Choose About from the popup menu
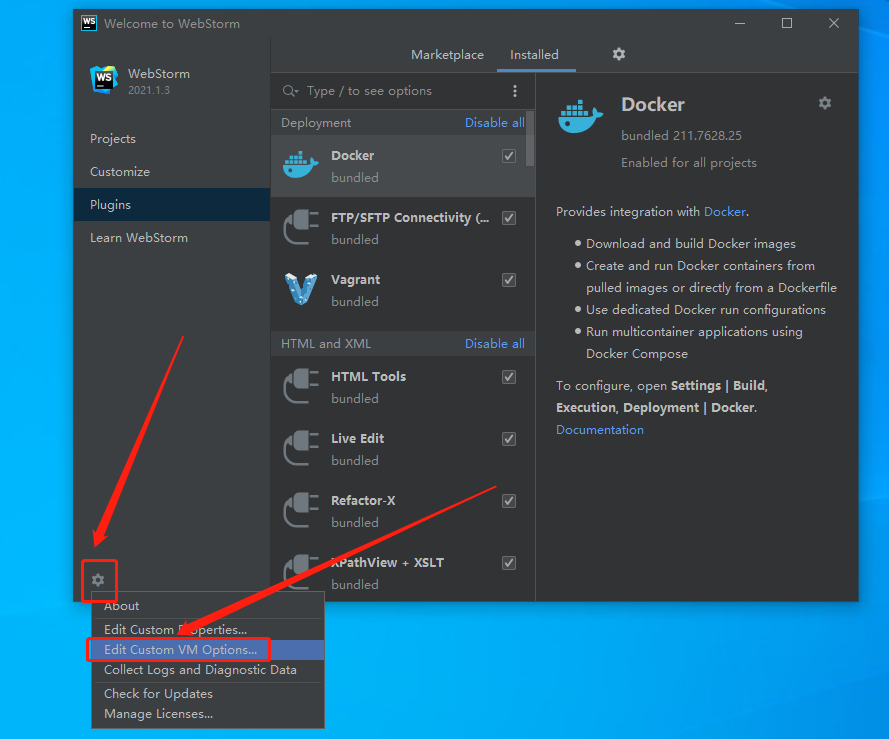The image size is (889, 739). pos(208,606)
